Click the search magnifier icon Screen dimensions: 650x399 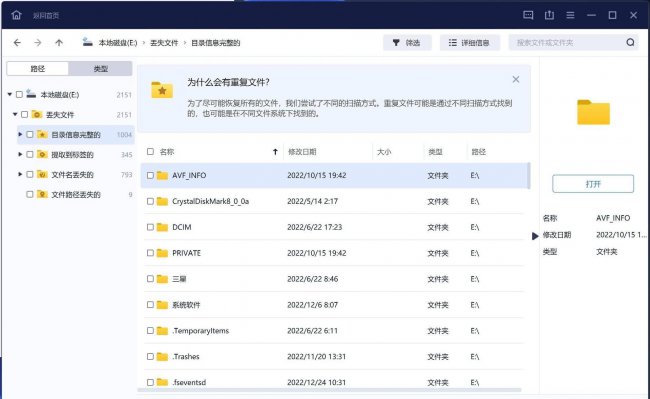[x=630, y=42]
